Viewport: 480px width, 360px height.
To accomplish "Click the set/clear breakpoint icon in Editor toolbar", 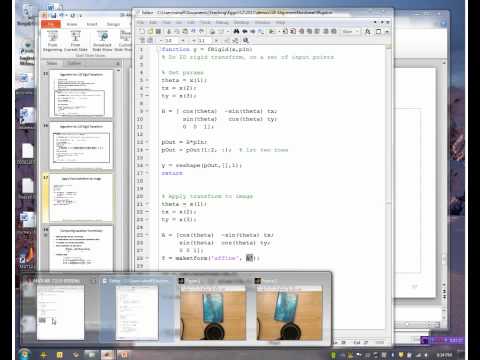I will (285, 31).
